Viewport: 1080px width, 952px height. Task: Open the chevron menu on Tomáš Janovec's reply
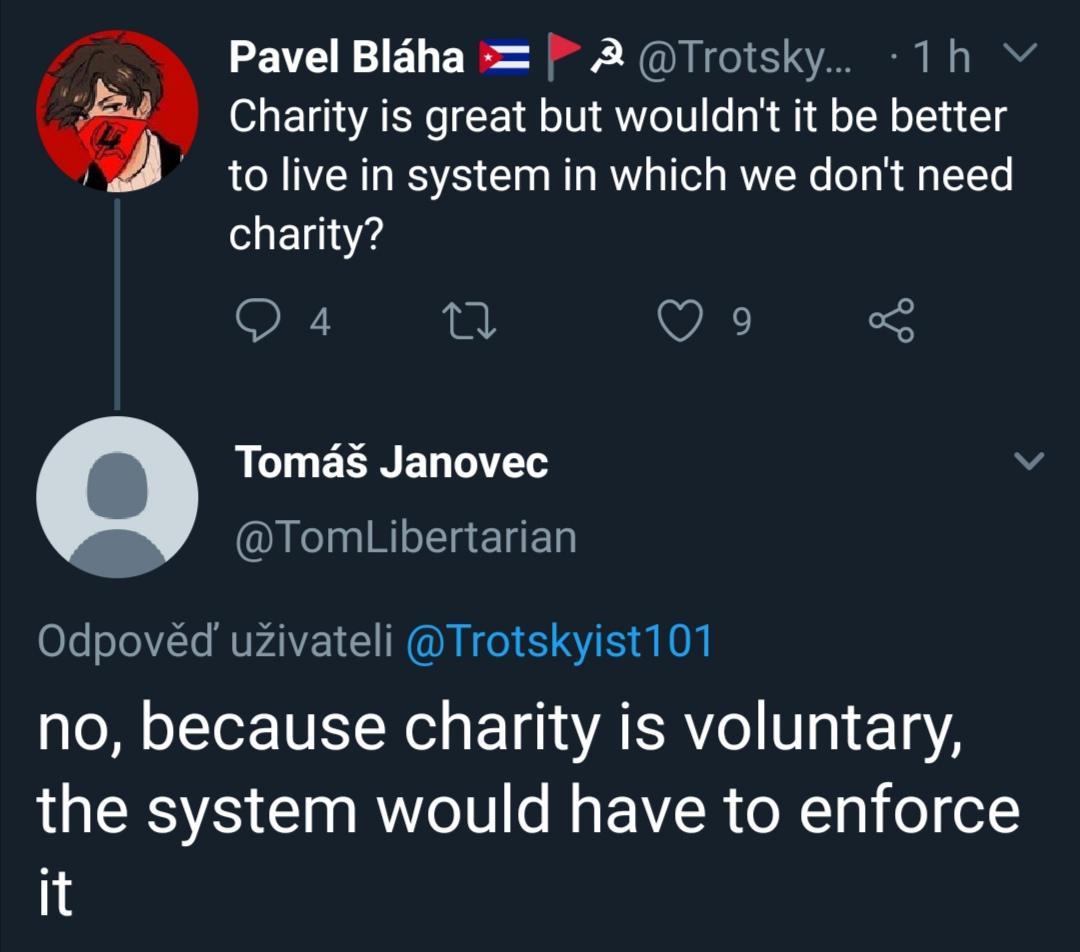1028,461
